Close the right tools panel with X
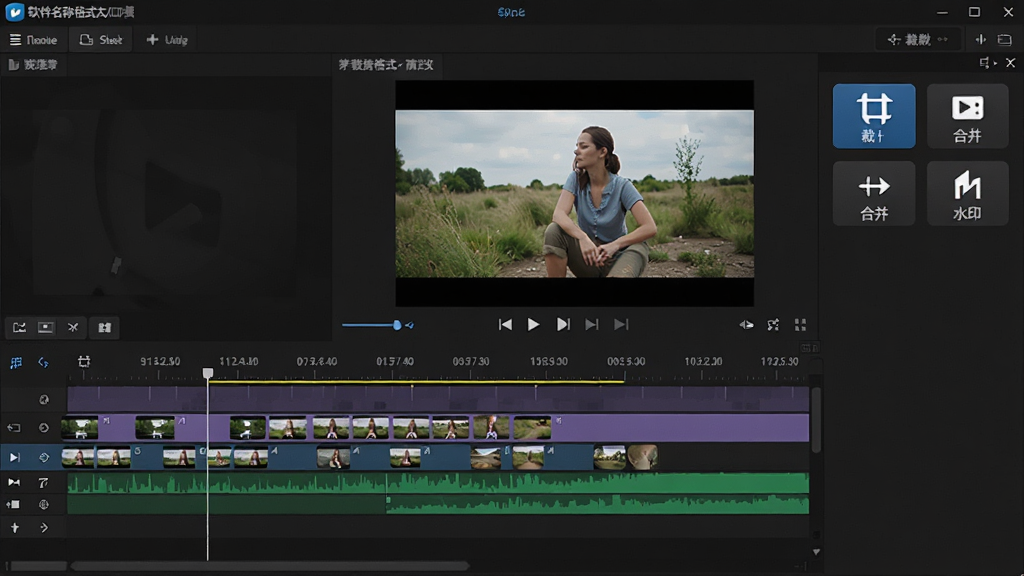This screenshot has width=1024, height=576. pyautogui.click(x=1010, y=63)
